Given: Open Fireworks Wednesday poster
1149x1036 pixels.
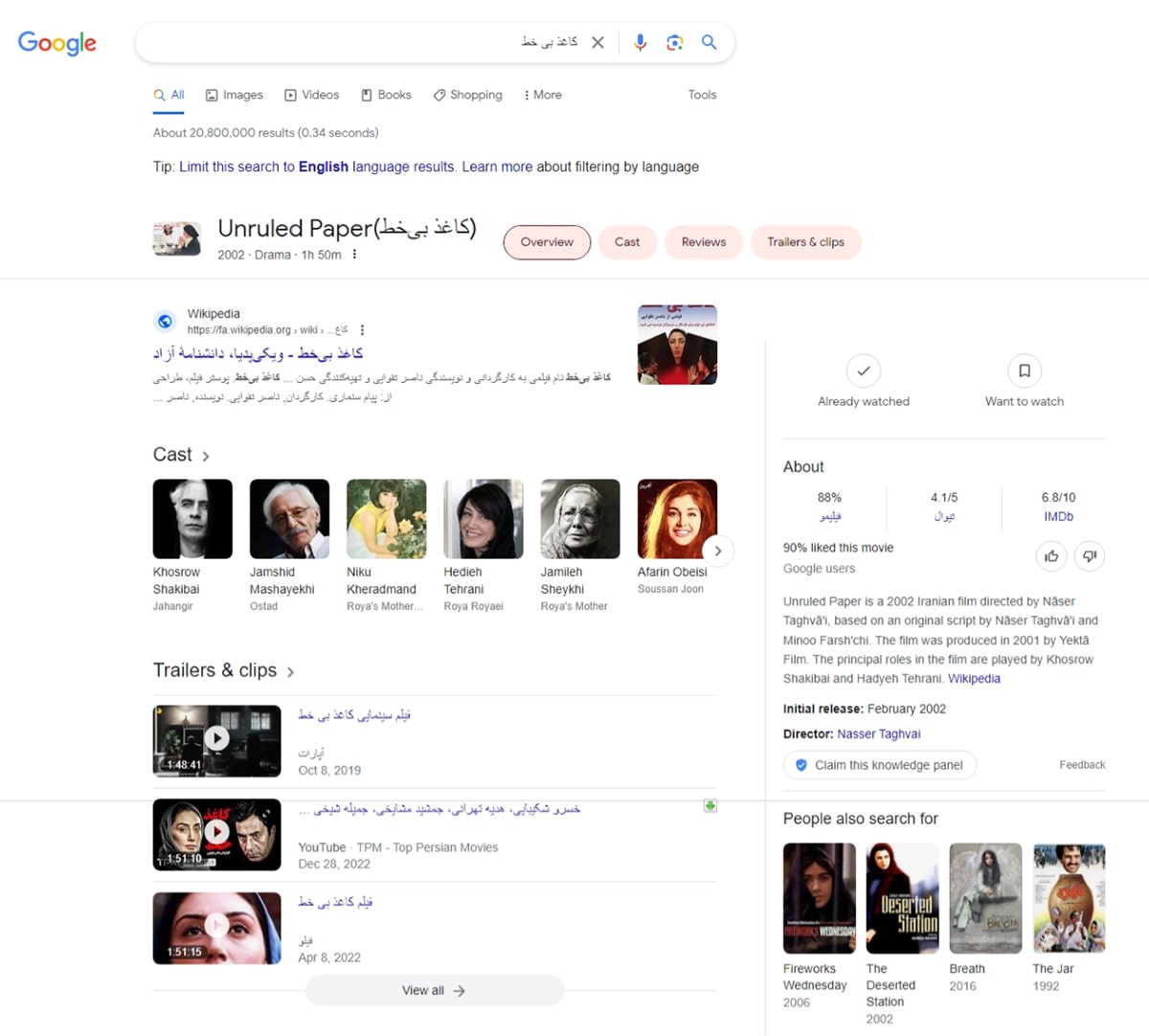Looking at the screenshot, I should 820,898.
